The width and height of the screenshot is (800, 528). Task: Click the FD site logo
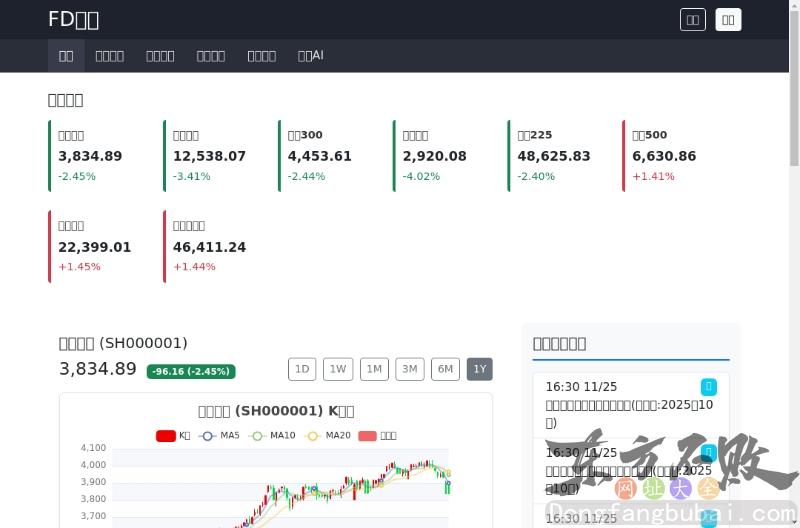click(x=73, y=19)
